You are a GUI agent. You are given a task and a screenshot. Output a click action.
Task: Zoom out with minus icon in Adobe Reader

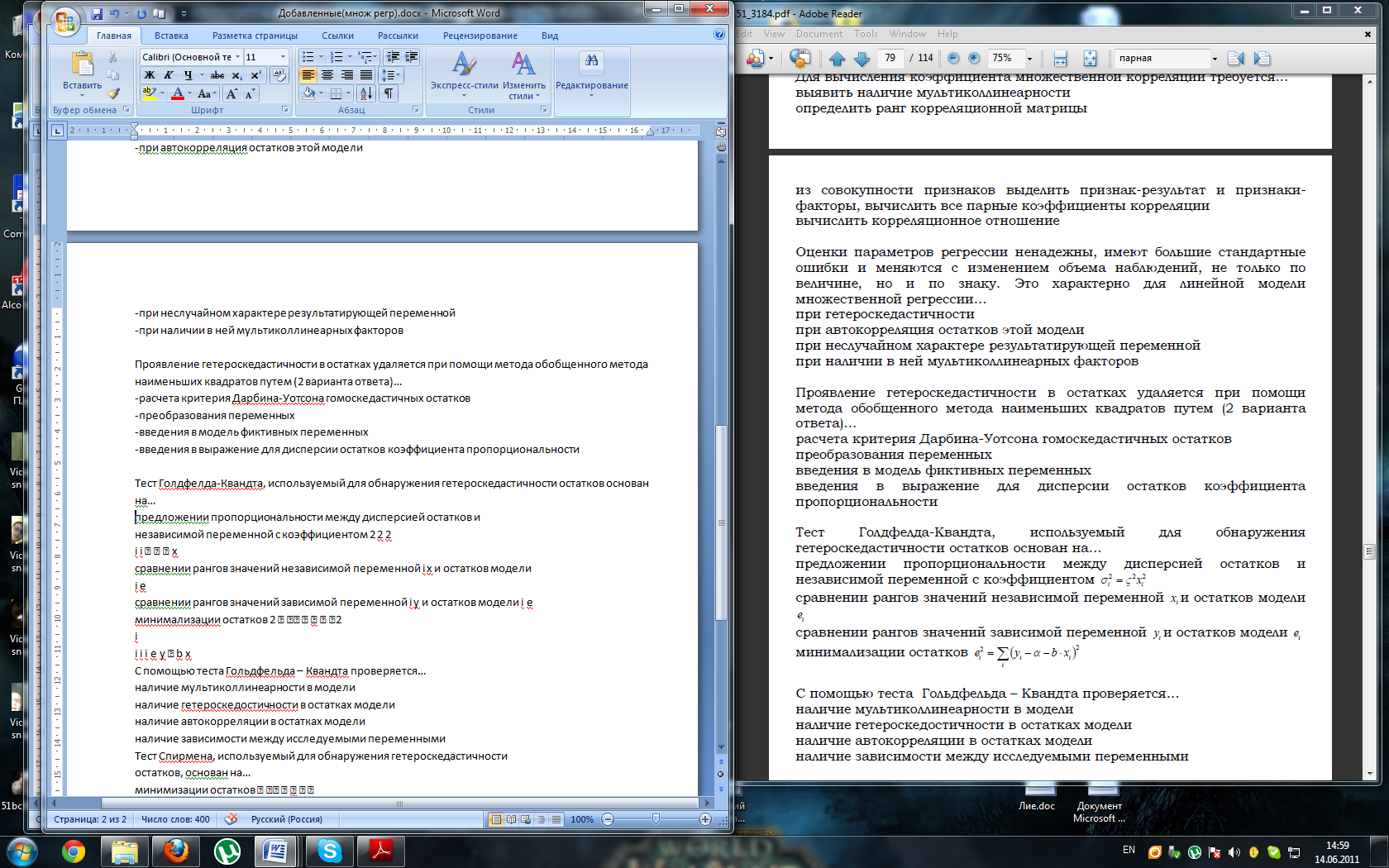pyautogui.click(x=953, y=58)
